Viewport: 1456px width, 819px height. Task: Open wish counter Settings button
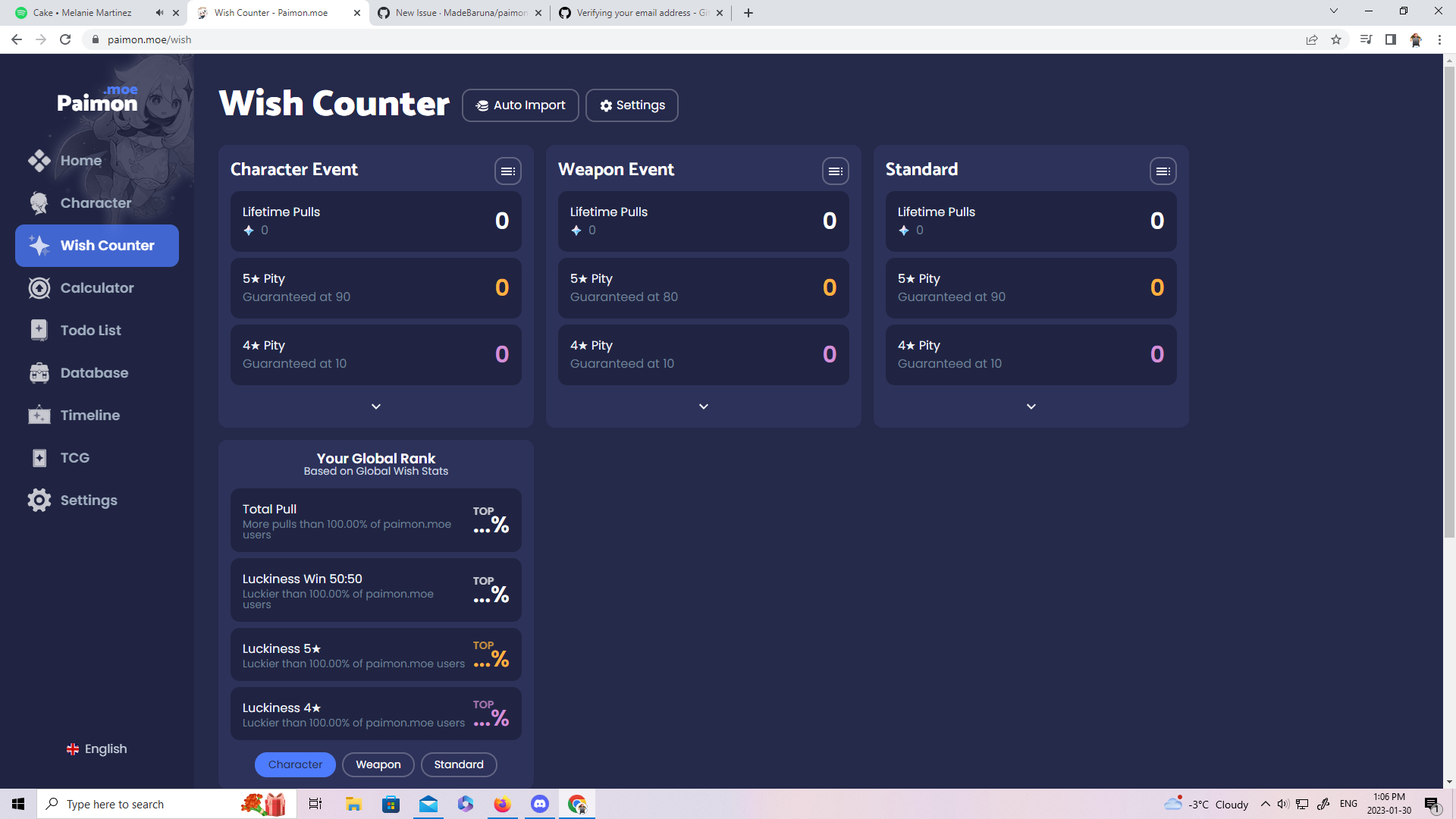click(632, 105)
